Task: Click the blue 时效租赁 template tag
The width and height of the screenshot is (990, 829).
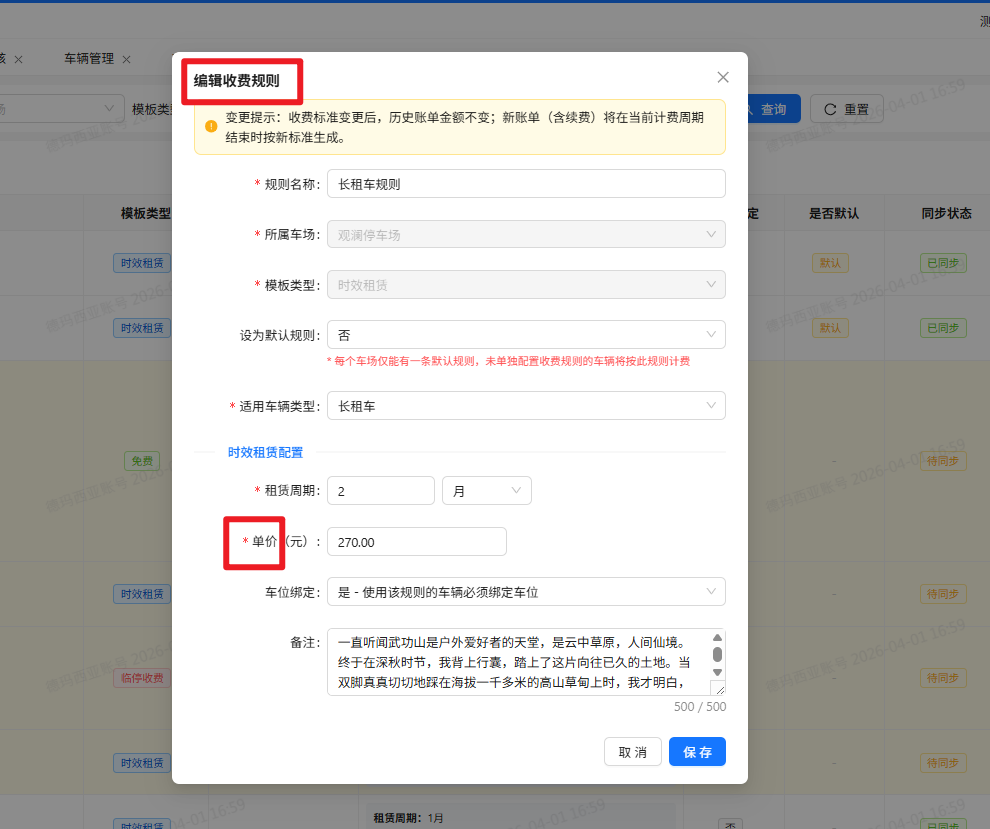Action: point(141,263)
